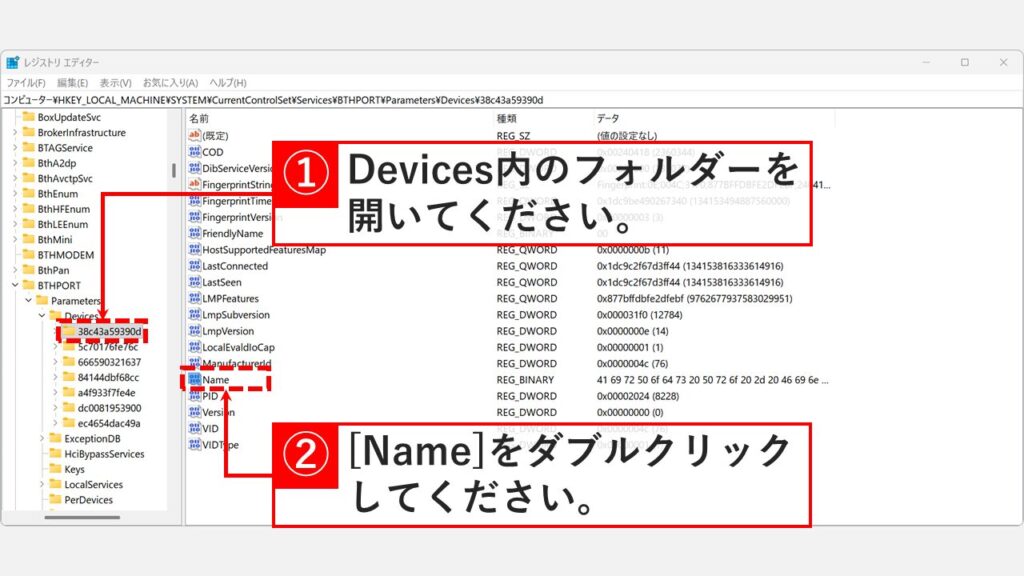The width and height of the screenshot is (1024, 576).
Task: Click the registry path address bar
Action: click(300, 99)
